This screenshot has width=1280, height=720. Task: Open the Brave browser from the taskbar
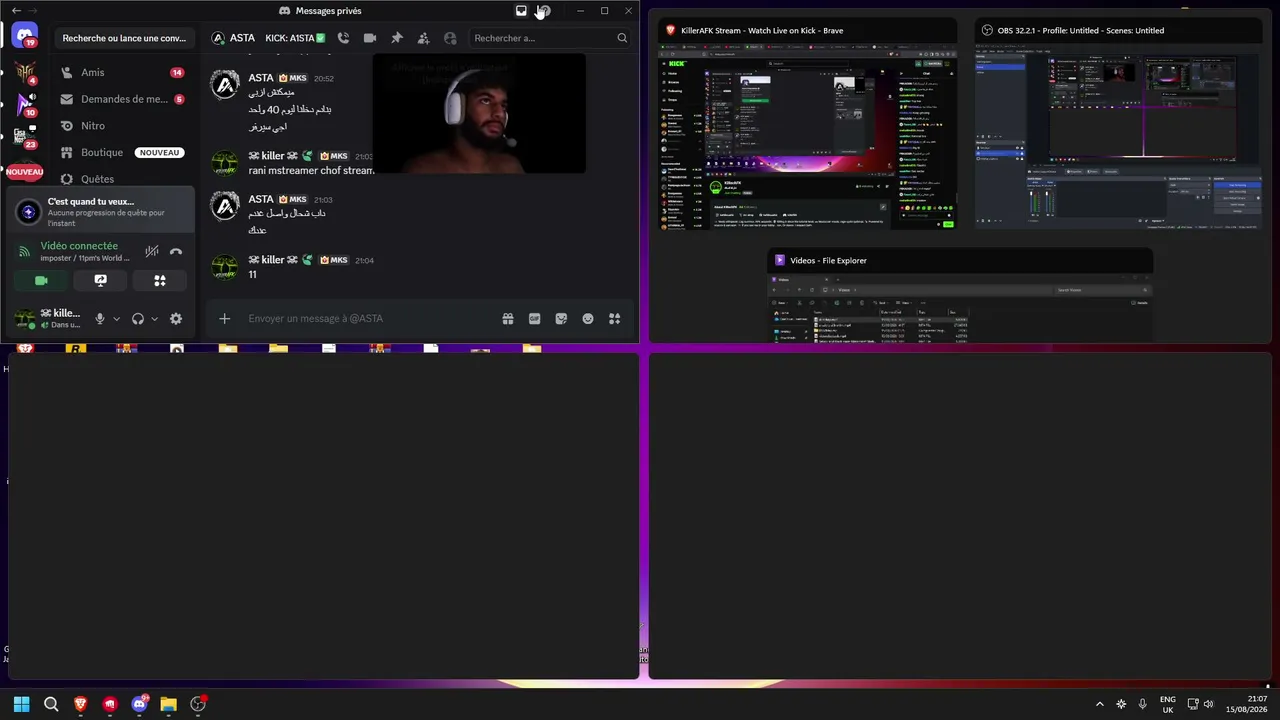click(81, 704)
